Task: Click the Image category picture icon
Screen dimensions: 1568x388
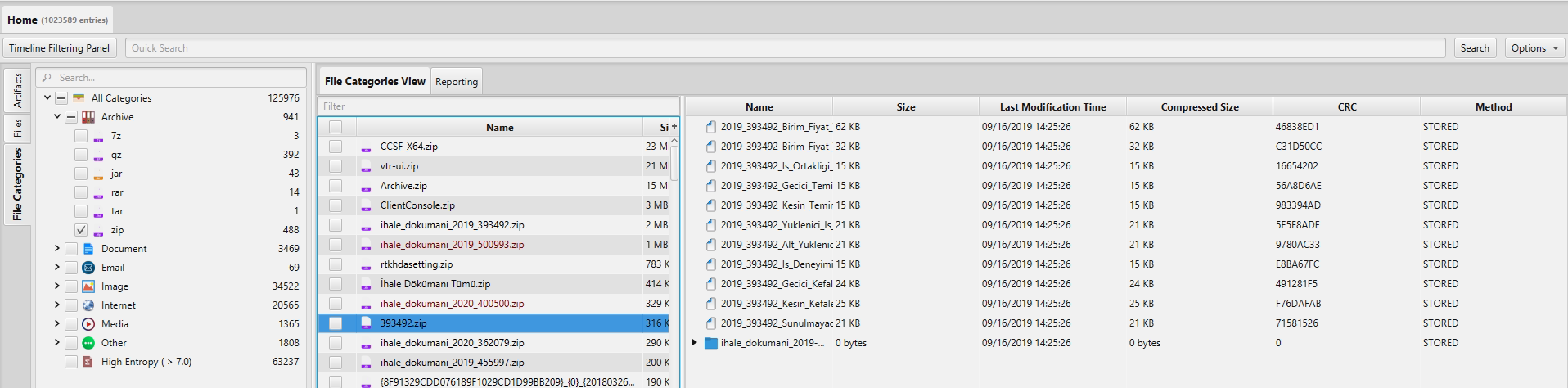Action: pyautogui.click(x=88, y=286)
